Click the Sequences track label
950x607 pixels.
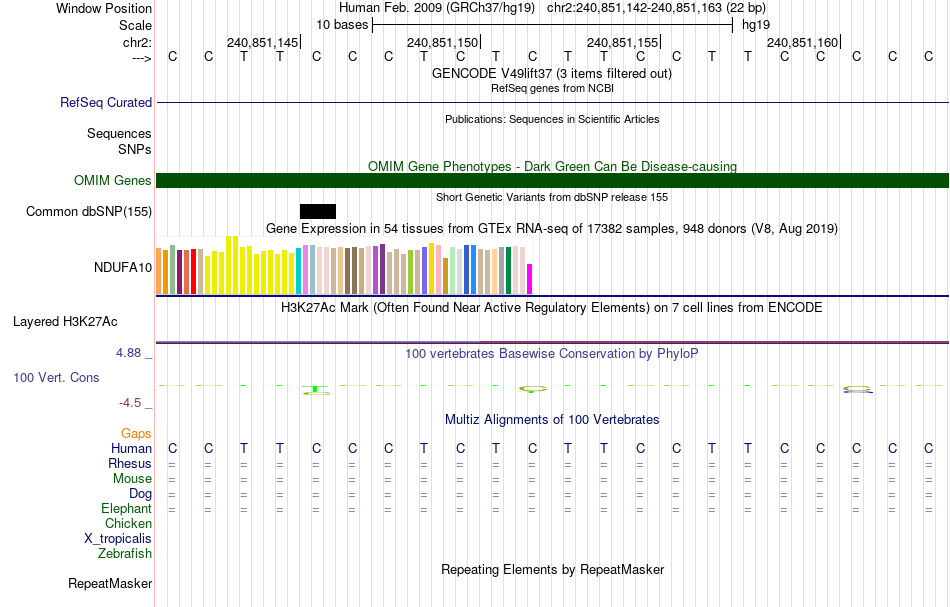click(119, 133)
